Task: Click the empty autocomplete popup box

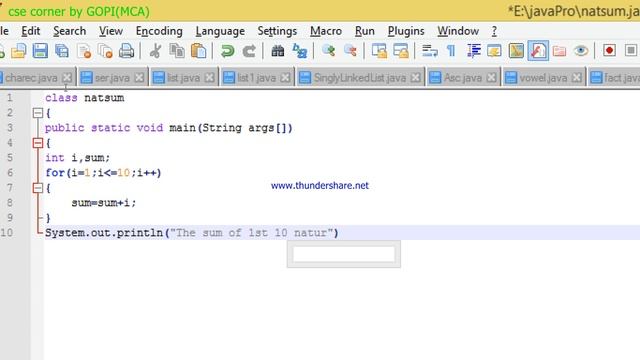Action: (344, 254)
